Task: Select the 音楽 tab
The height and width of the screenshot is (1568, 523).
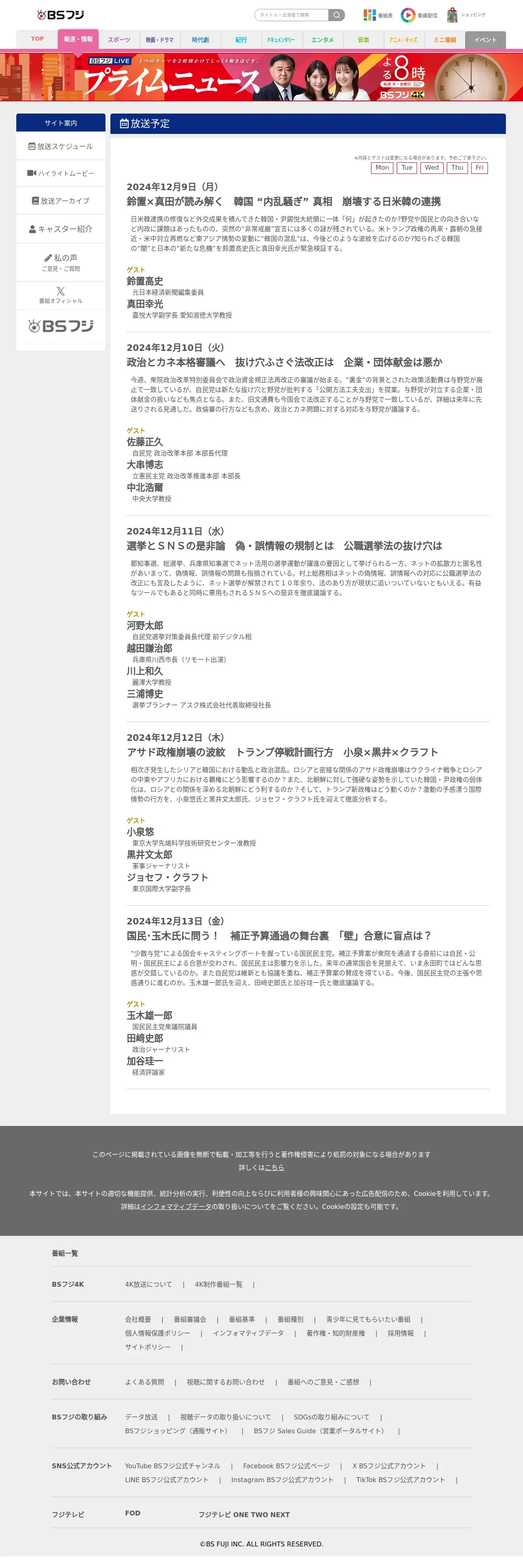Action: point(363,39)
